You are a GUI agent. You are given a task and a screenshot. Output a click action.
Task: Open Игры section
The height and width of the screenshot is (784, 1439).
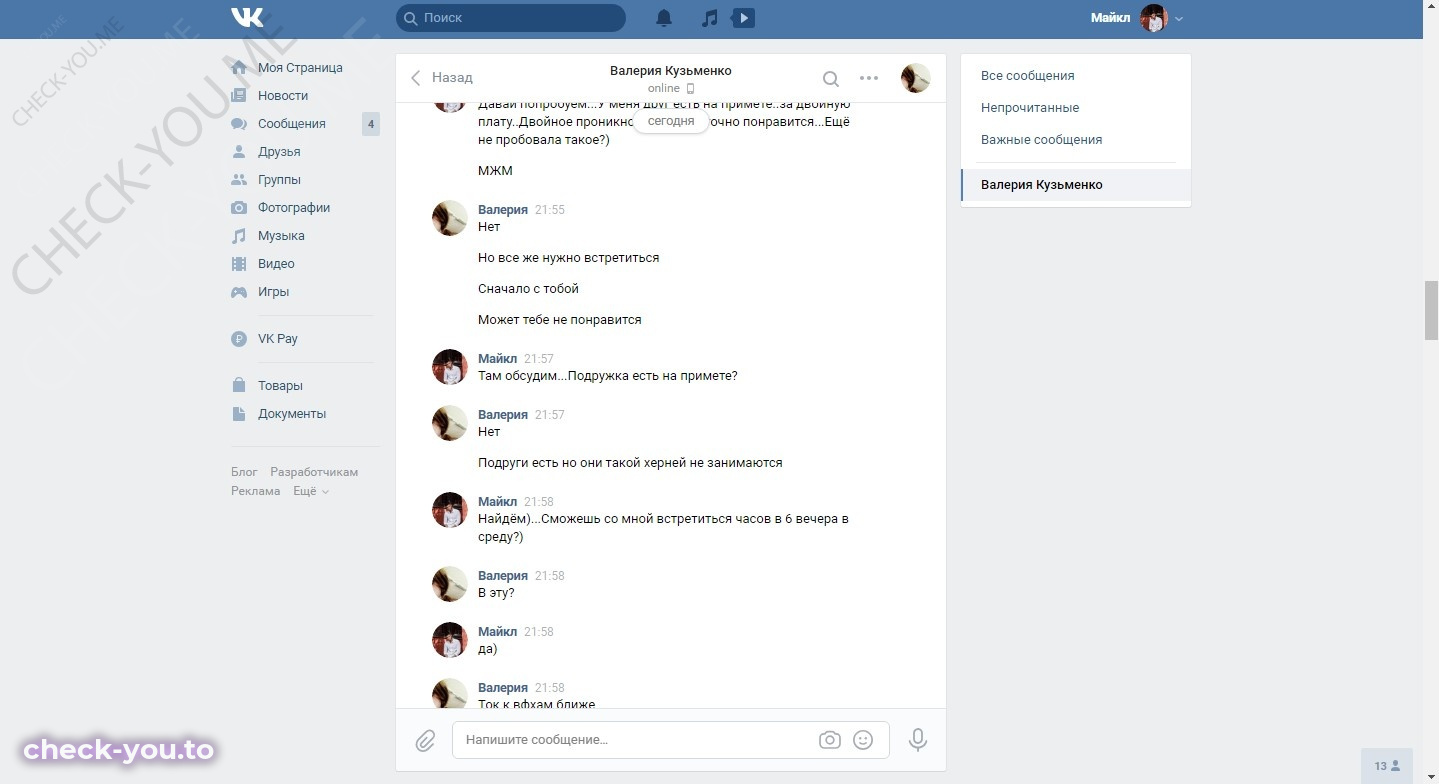pos(273,292)
